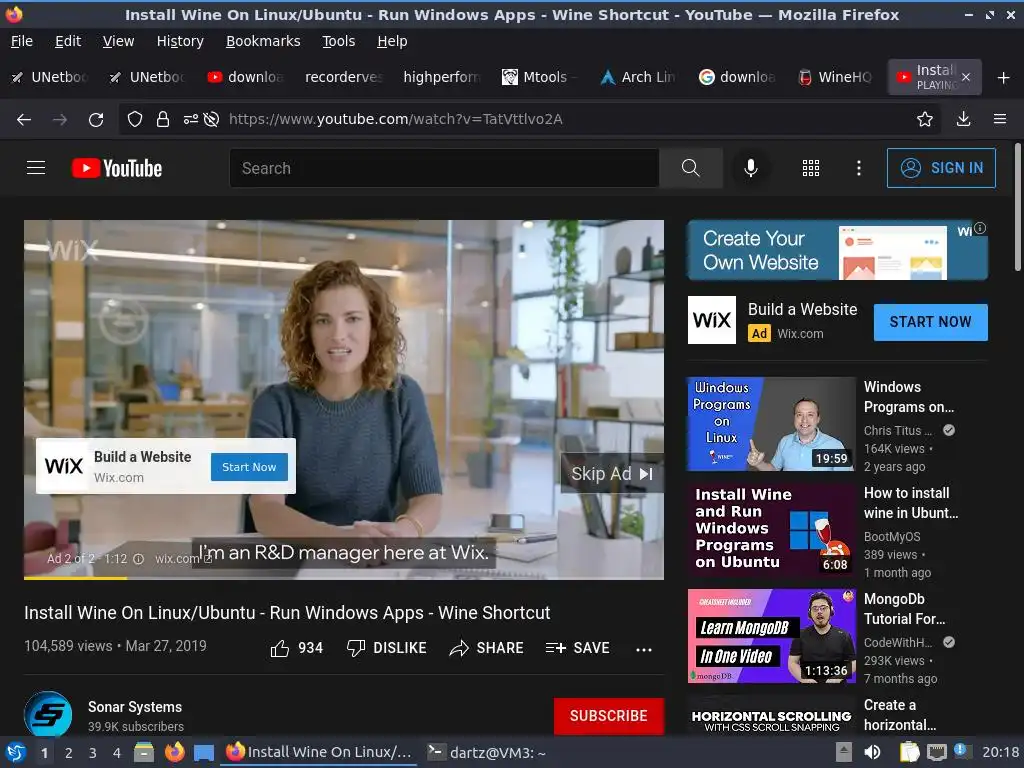This screenshot has height=768, width=1024.
Task: Open the site permissions icon in address bar
Action: (191, 120)
